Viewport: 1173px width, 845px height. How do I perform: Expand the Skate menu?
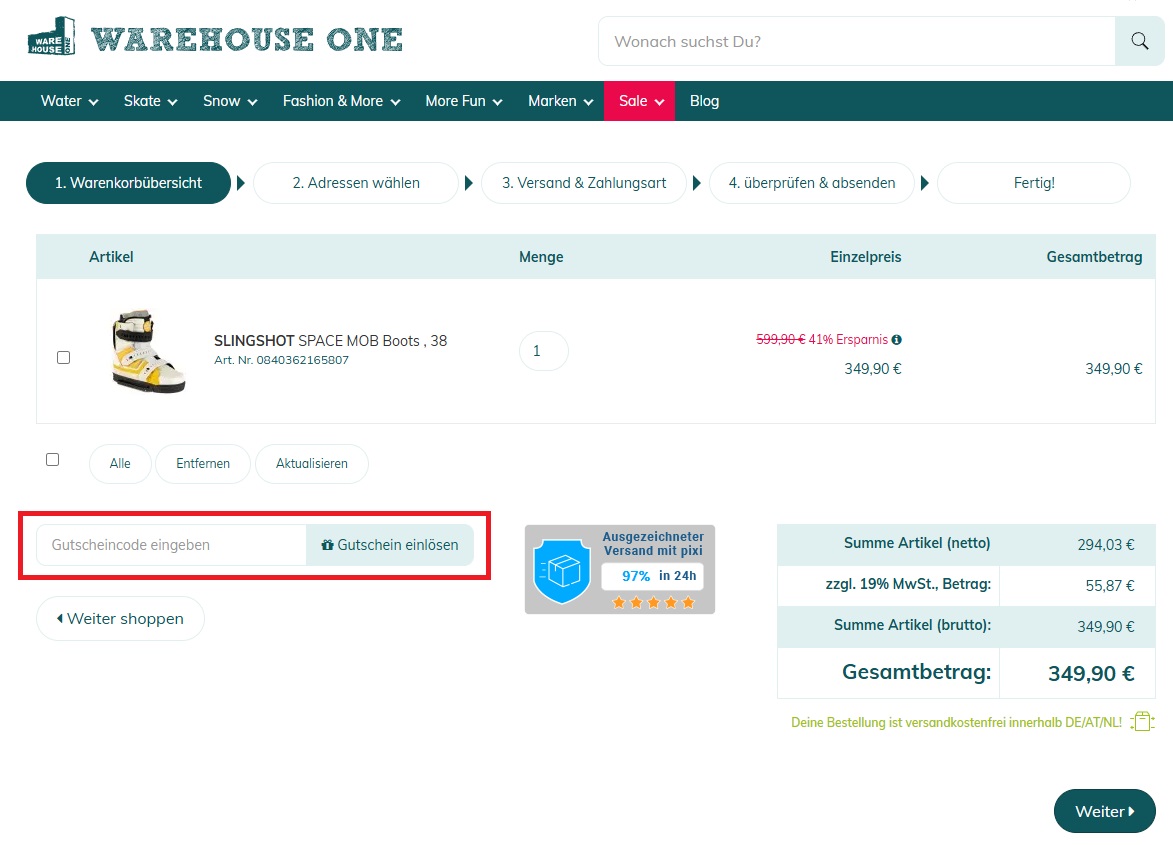pyautogui.click(x=150, y=101)
